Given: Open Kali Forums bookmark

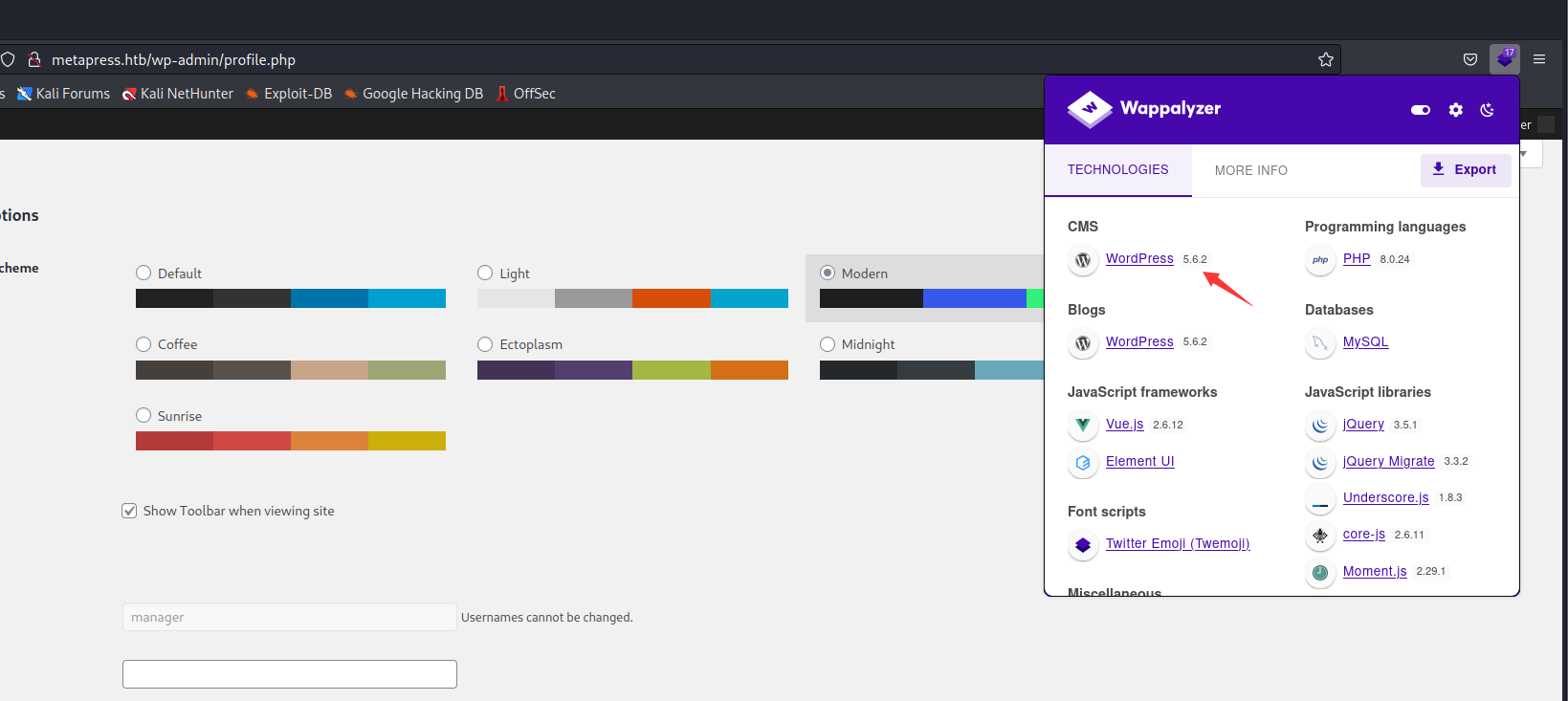Looking at the screenshot, I should click(63, 94).
